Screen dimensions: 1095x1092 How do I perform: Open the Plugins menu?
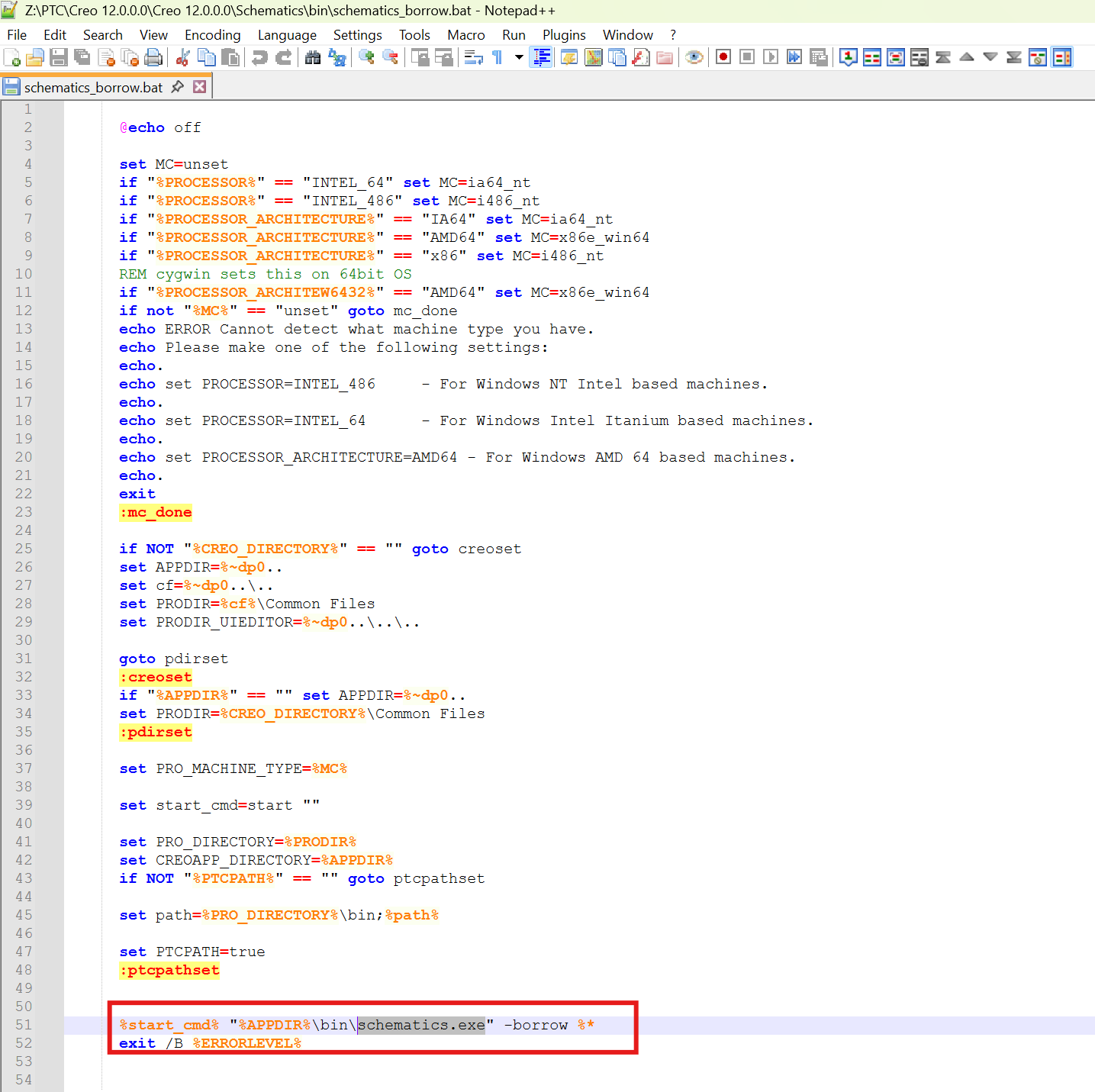(564, 35)
